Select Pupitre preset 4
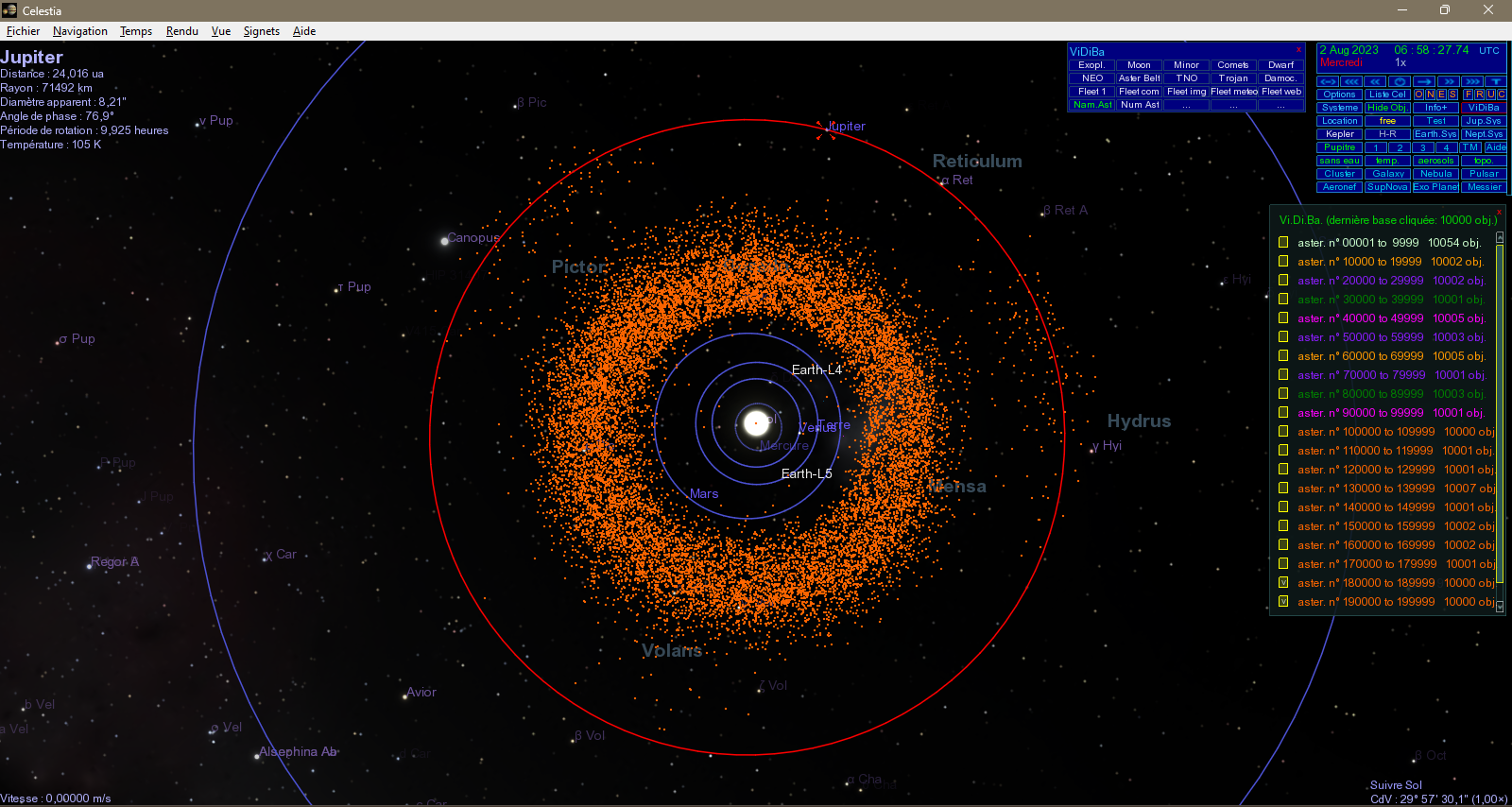1512x807 pixels. 1447,147
